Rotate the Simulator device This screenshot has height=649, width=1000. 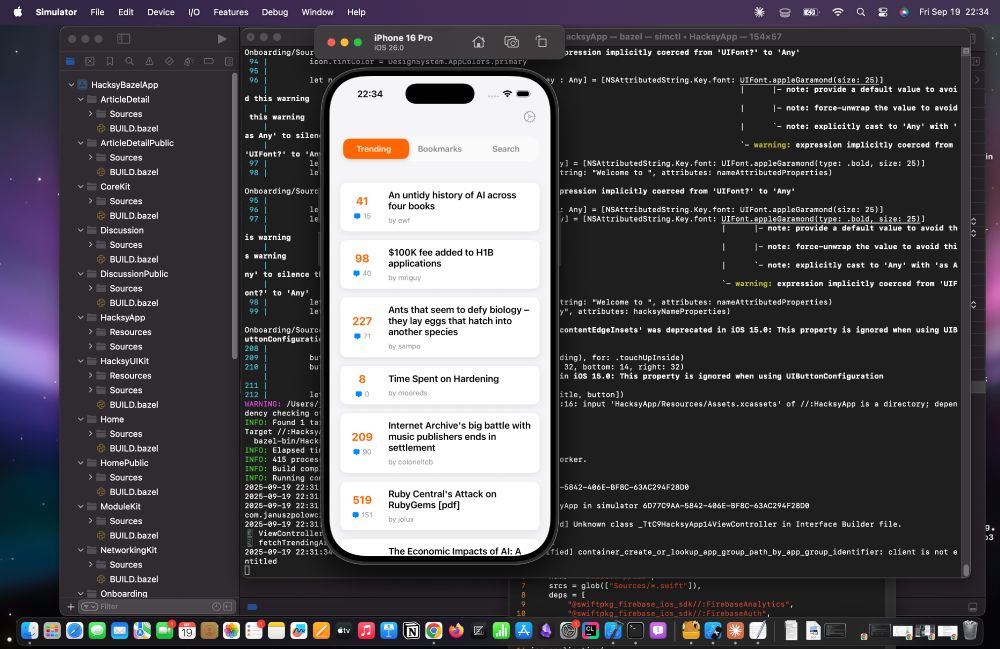pyautogui.click(x=541, y=42)
